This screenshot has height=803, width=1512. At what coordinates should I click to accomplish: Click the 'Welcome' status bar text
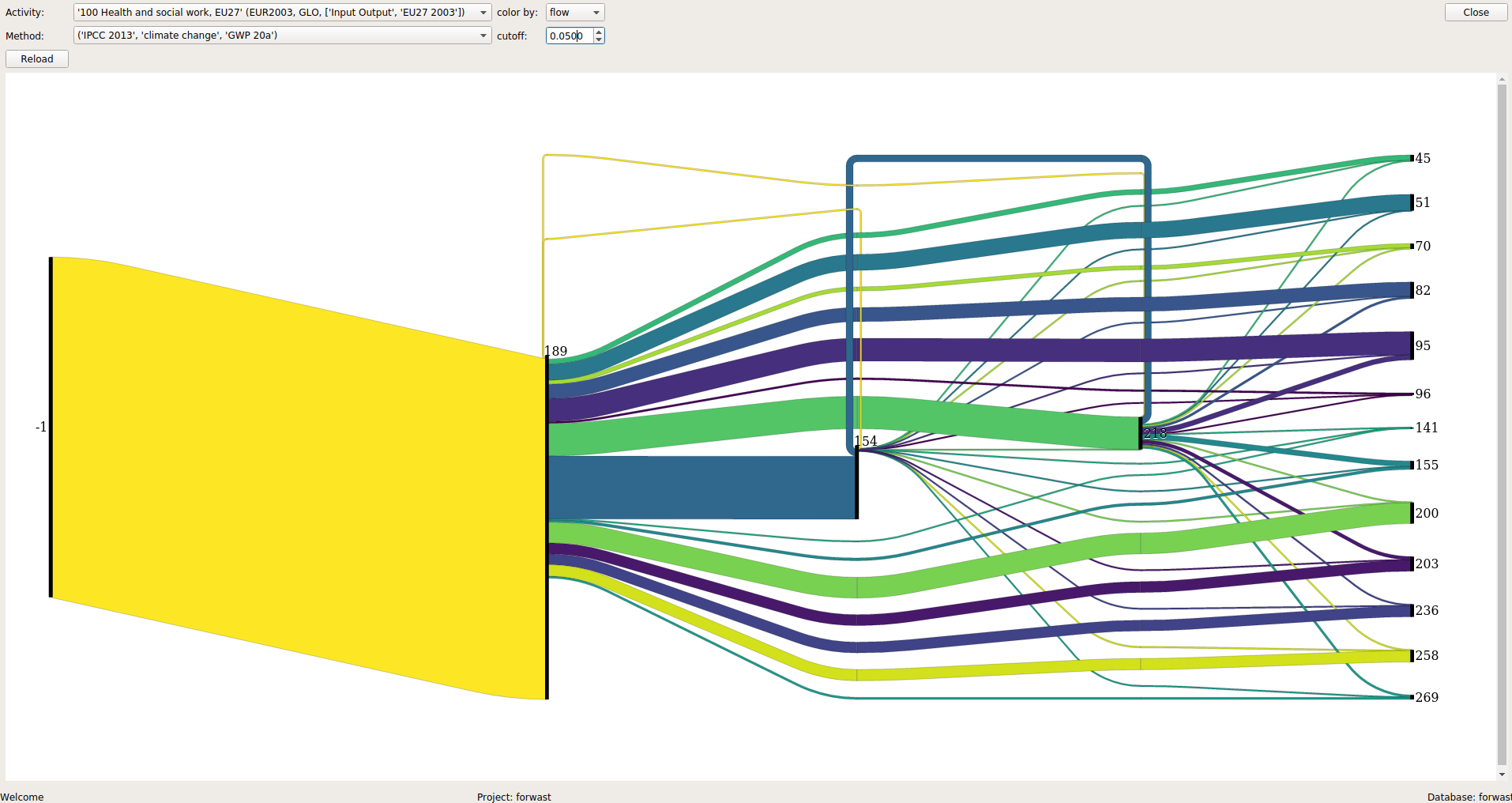coord(24,797)
